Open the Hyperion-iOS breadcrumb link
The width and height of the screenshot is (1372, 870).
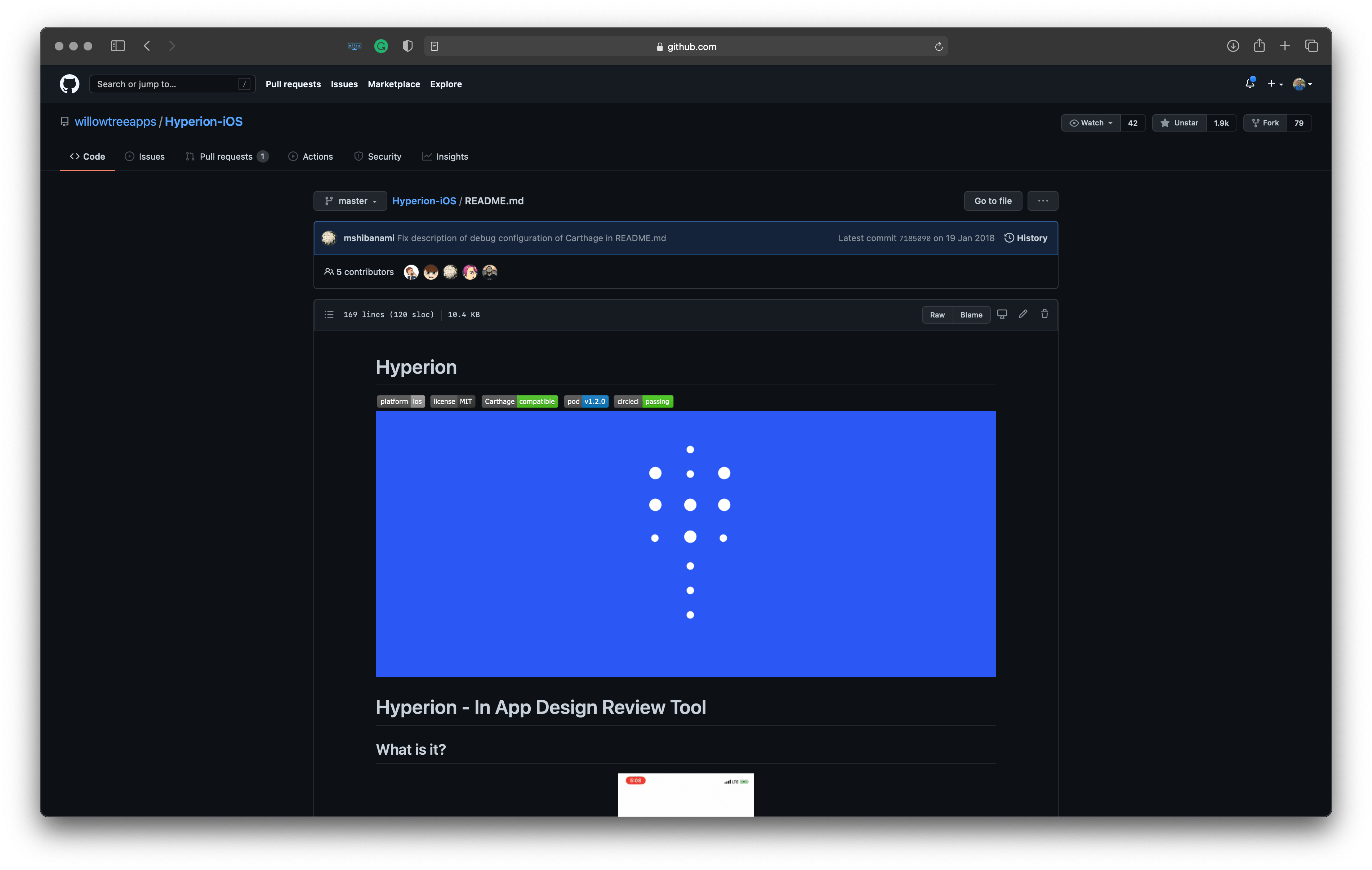point(424,201)
